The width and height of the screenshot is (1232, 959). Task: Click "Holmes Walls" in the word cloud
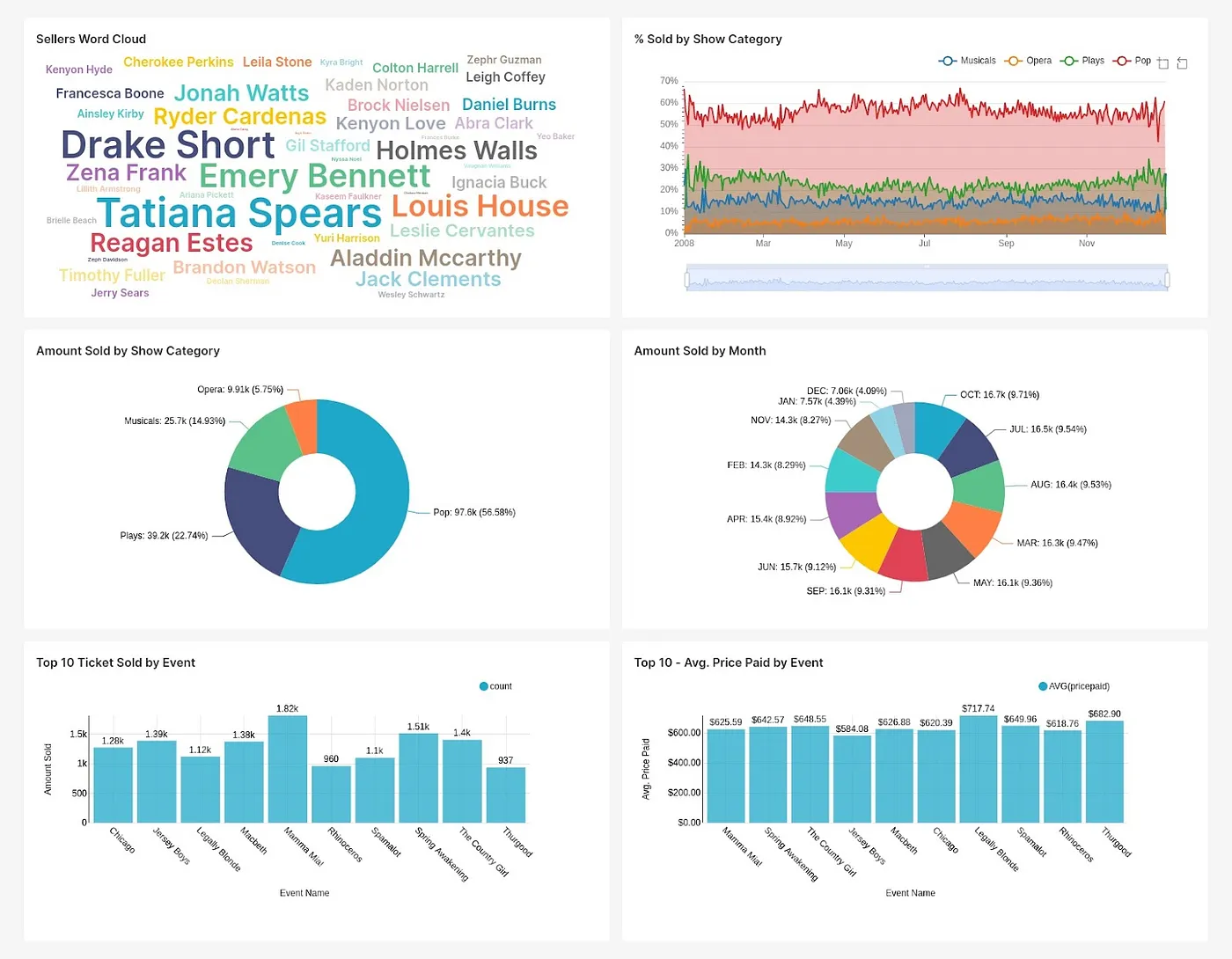[457, 151]
